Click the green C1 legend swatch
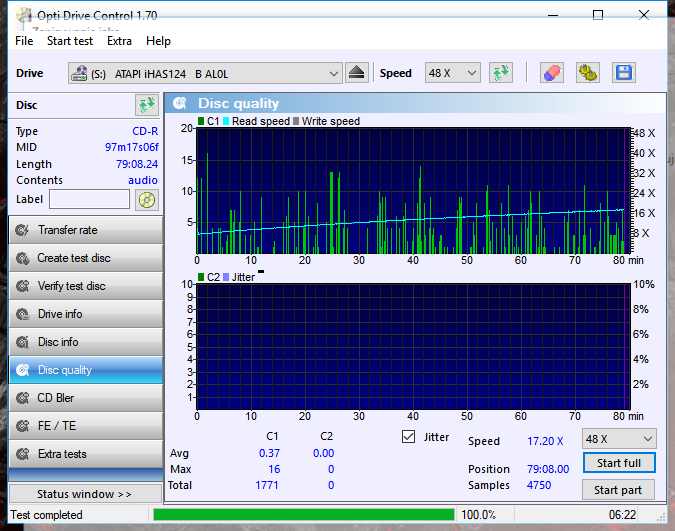This screenshot has height=531, width=675. pos(201,121)
